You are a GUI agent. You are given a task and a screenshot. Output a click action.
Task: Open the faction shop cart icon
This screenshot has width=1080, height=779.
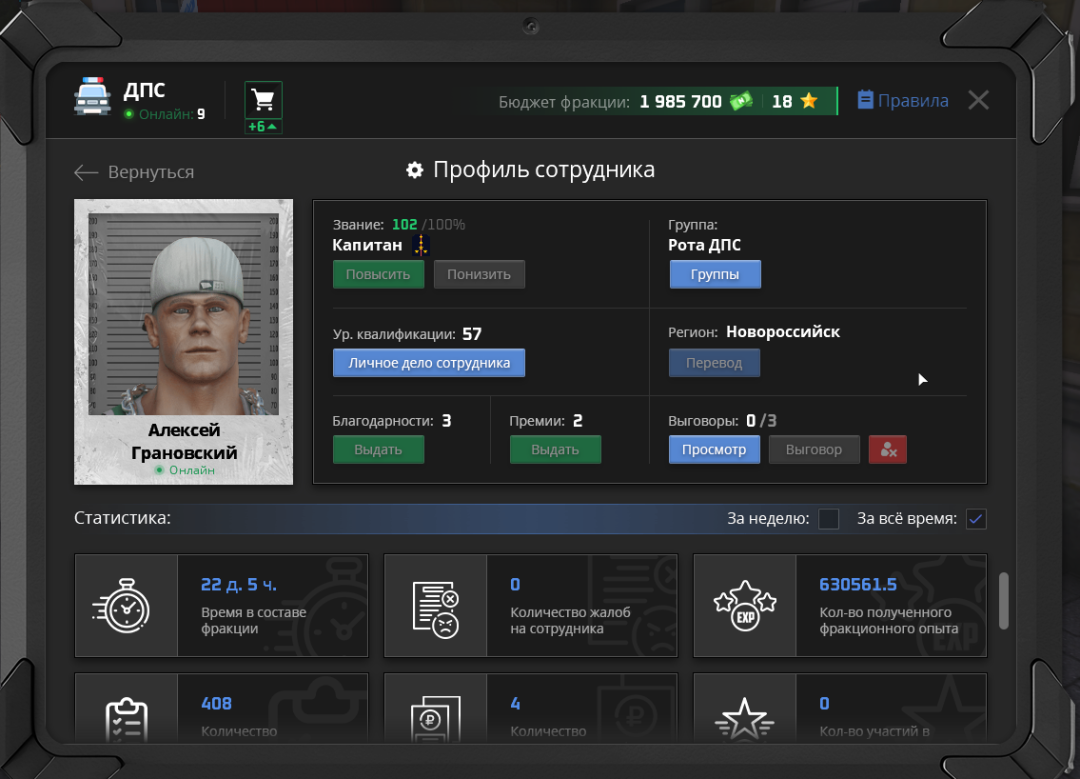click(263, 100)
